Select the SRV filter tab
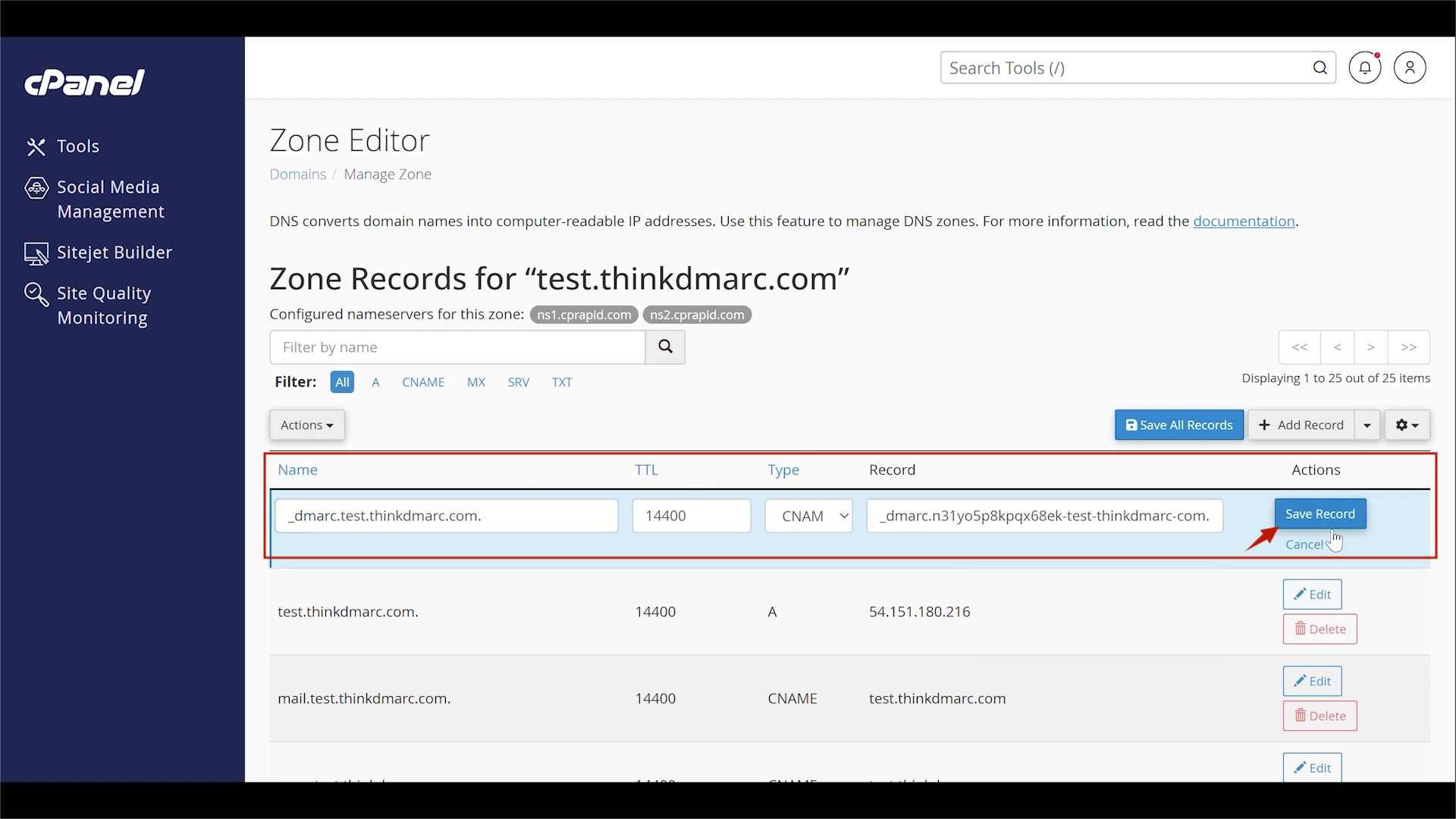Image resolution: width=1456 pixels, height=819 pixels. tap(519, 382)
